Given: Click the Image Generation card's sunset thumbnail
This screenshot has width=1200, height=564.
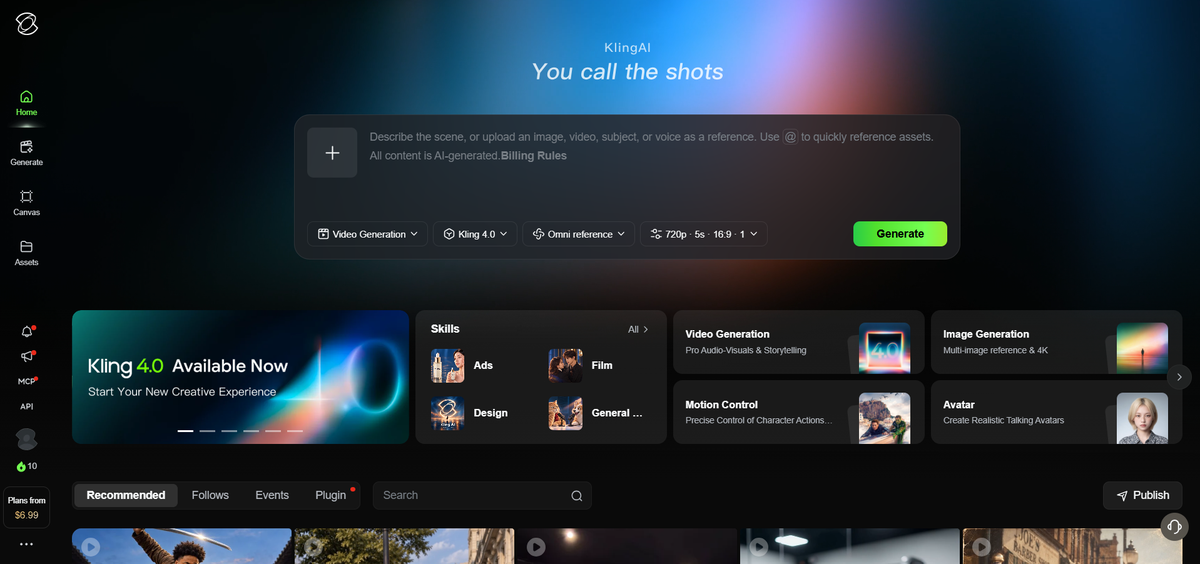Looking at the screenshot, I should coord(1143,348).
